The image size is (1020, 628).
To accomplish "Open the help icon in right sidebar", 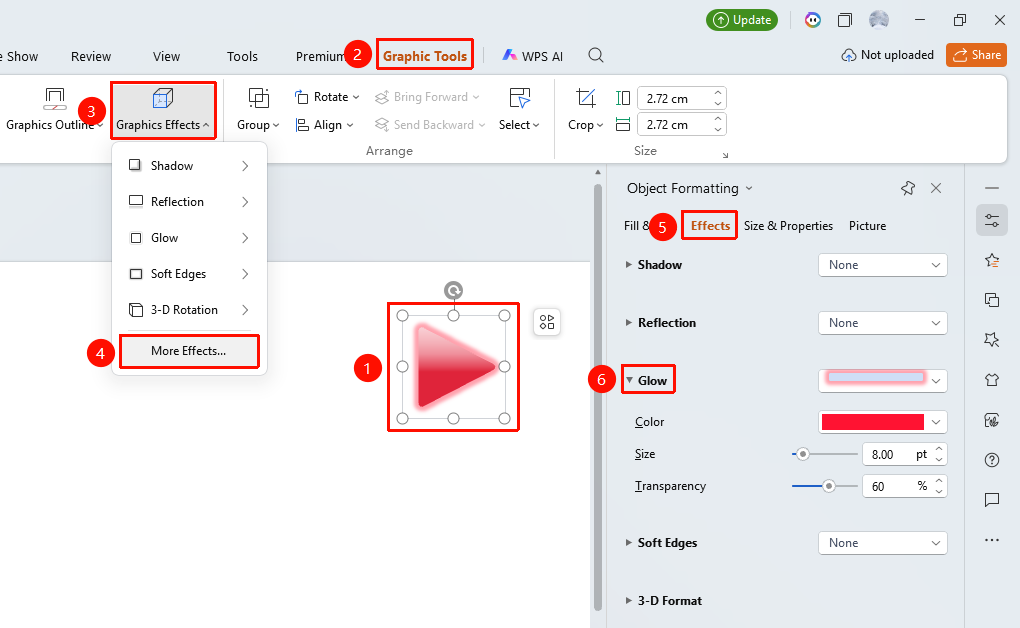I will [991, 460].
